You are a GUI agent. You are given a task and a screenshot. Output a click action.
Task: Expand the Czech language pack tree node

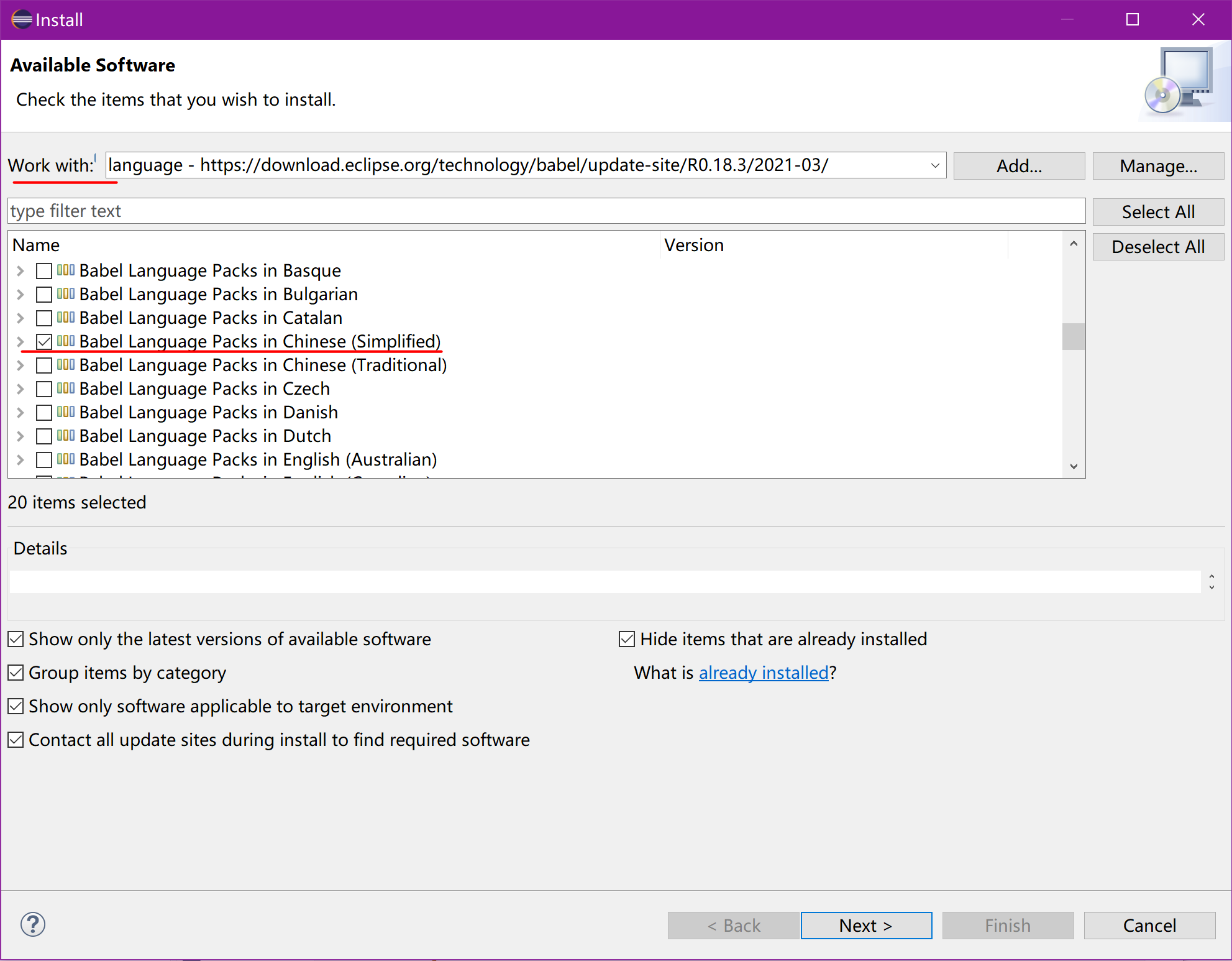[x=20, y=389]
